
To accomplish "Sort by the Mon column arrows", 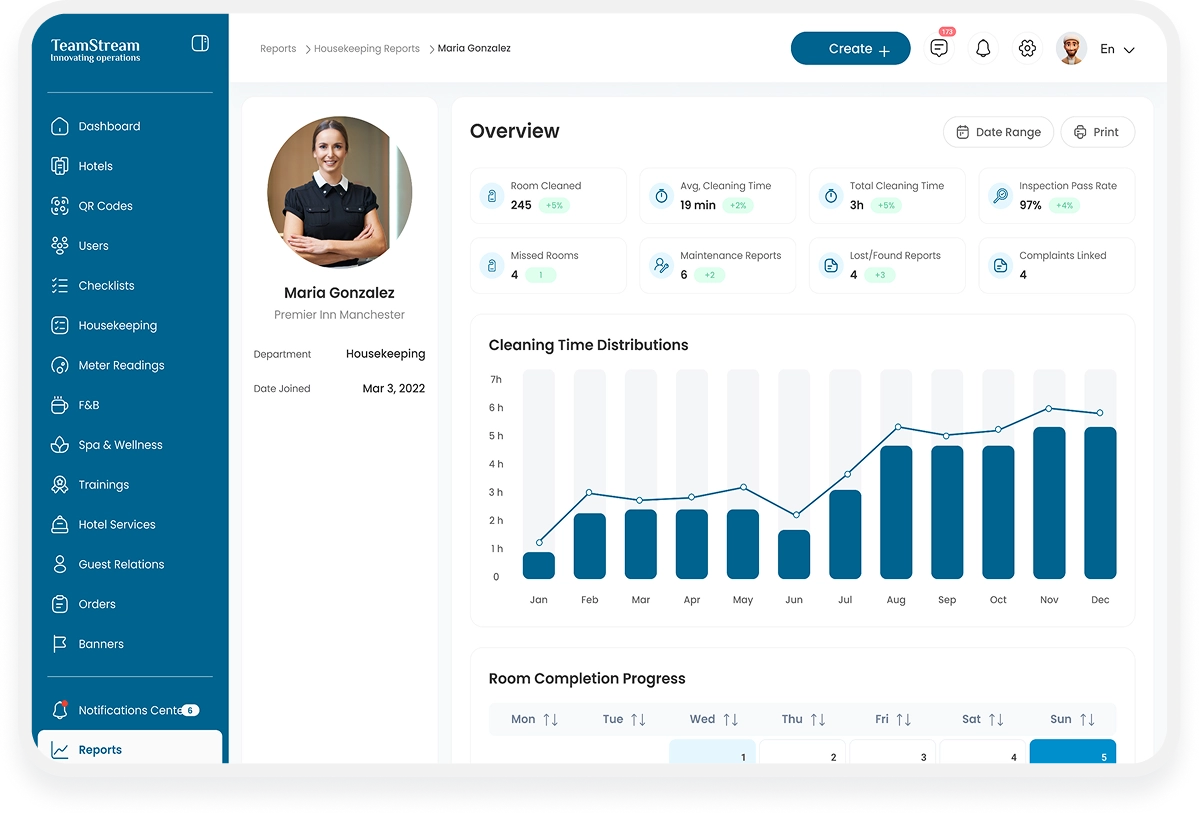I will pyautogui.click(x=550, y=719).
